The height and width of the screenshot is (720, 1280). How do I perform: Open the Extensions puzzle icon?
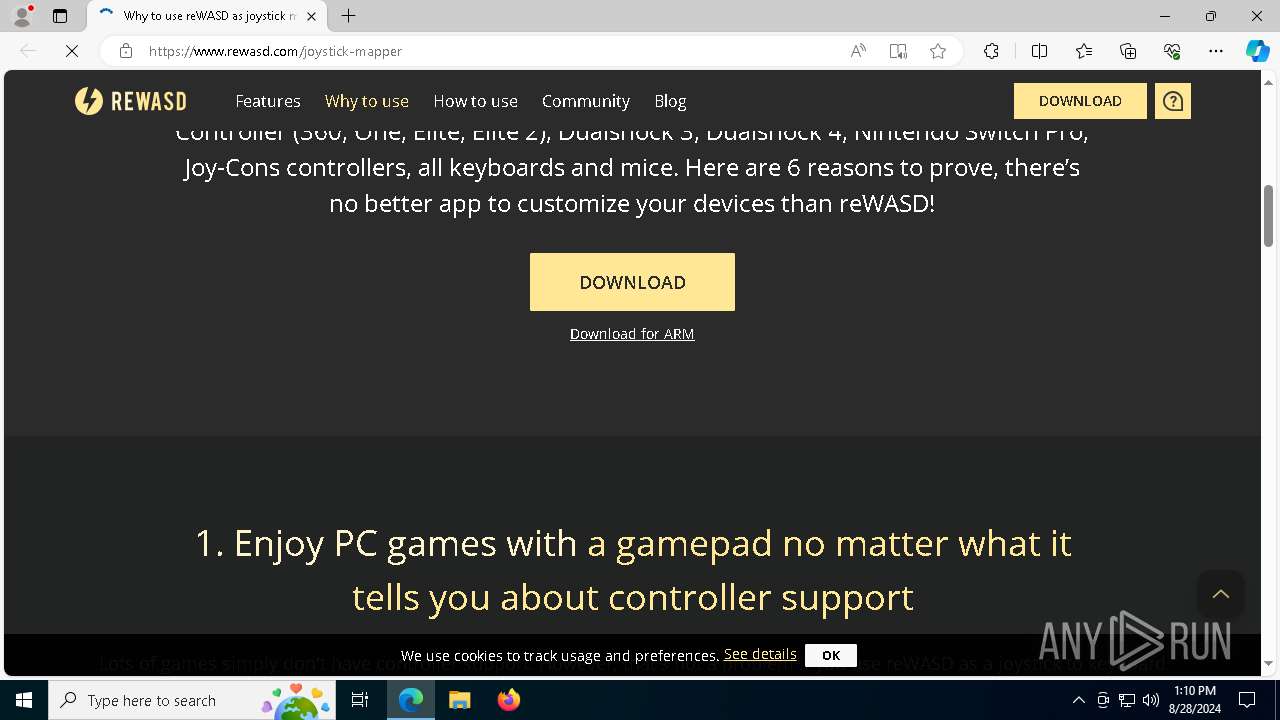click(991, 51)
